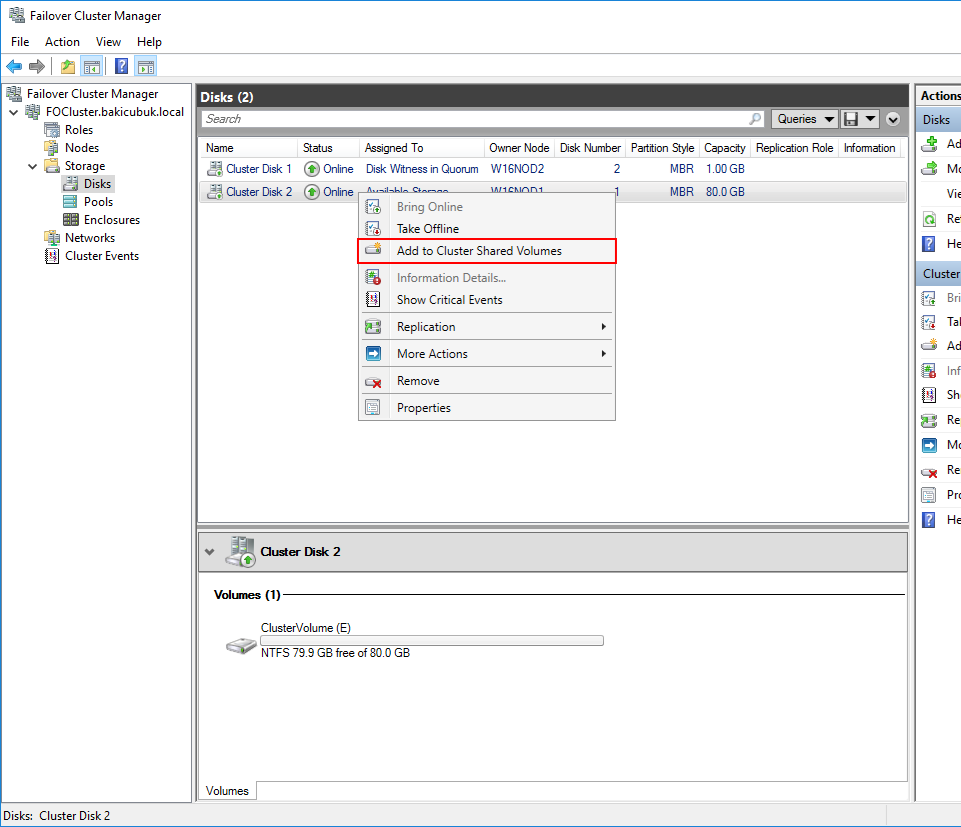Click the blue Help icon in the toolbar

coord(121,66)
